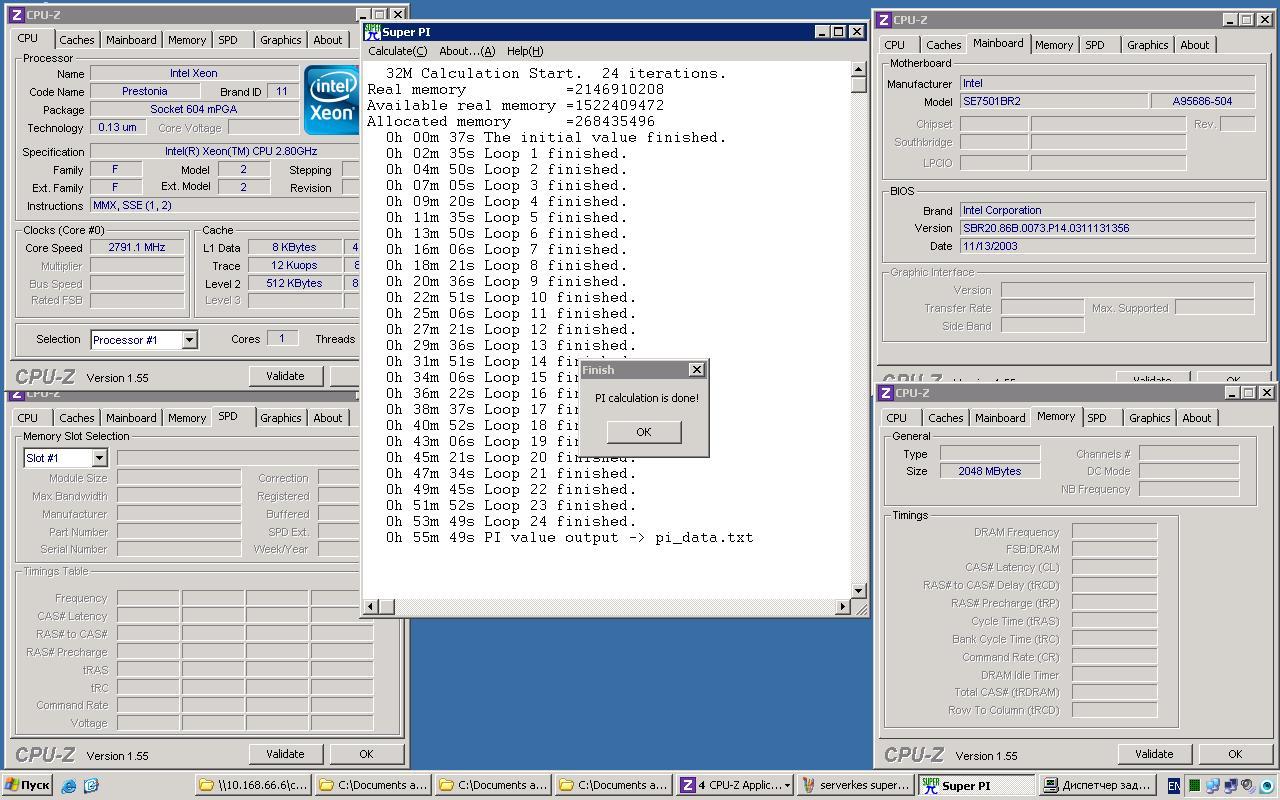
Task: Switch to the \\10.168.66.6 folder taskbar item
Action: (x=253, y=786)
